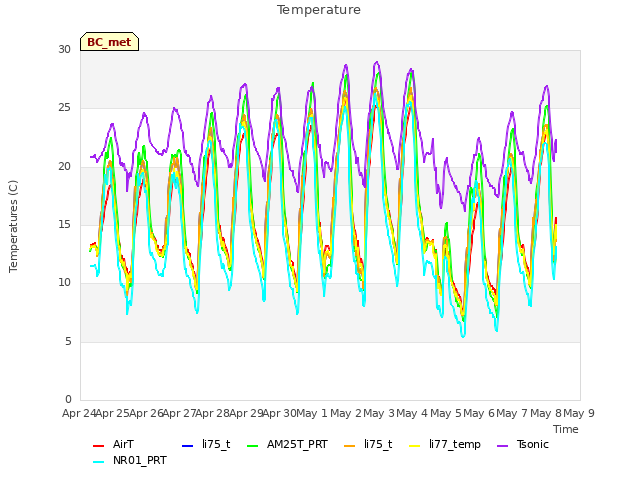
Task: Click the May 3 x-axis tick label
Action: [x=379, y=413]
